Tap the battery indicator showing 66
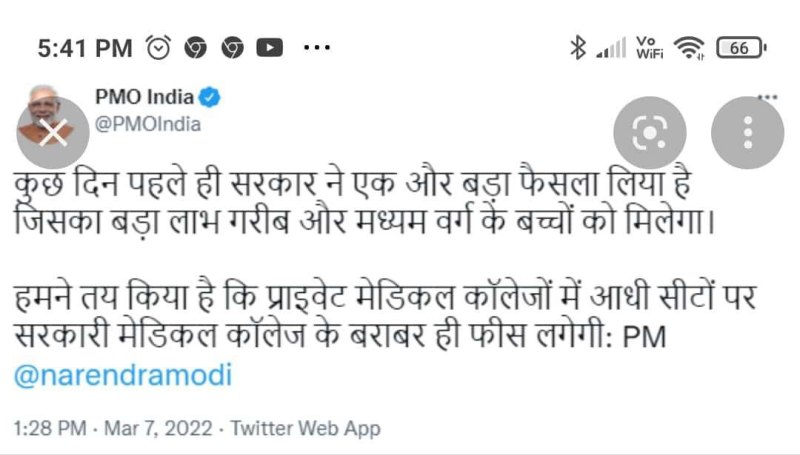The width and height of the screenshot is (800, 455). pyautogui.click(x=742, y=47)
